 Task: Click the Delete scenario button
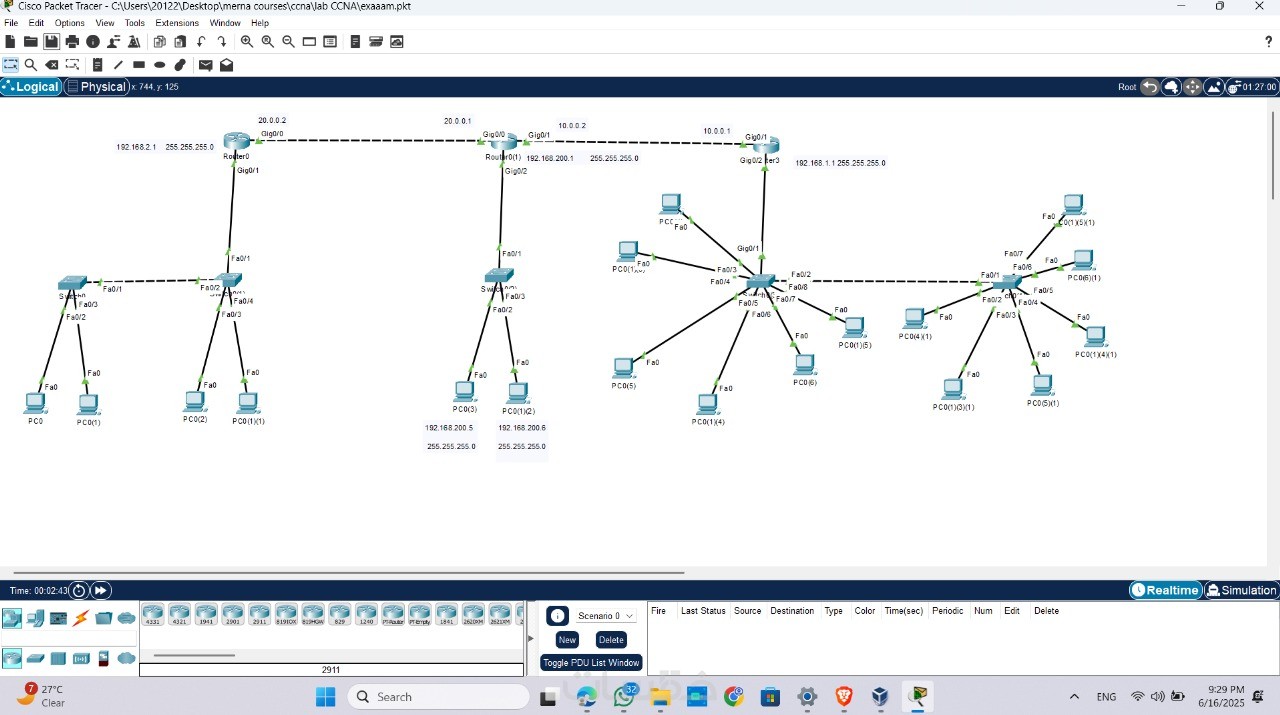[611, 640]
